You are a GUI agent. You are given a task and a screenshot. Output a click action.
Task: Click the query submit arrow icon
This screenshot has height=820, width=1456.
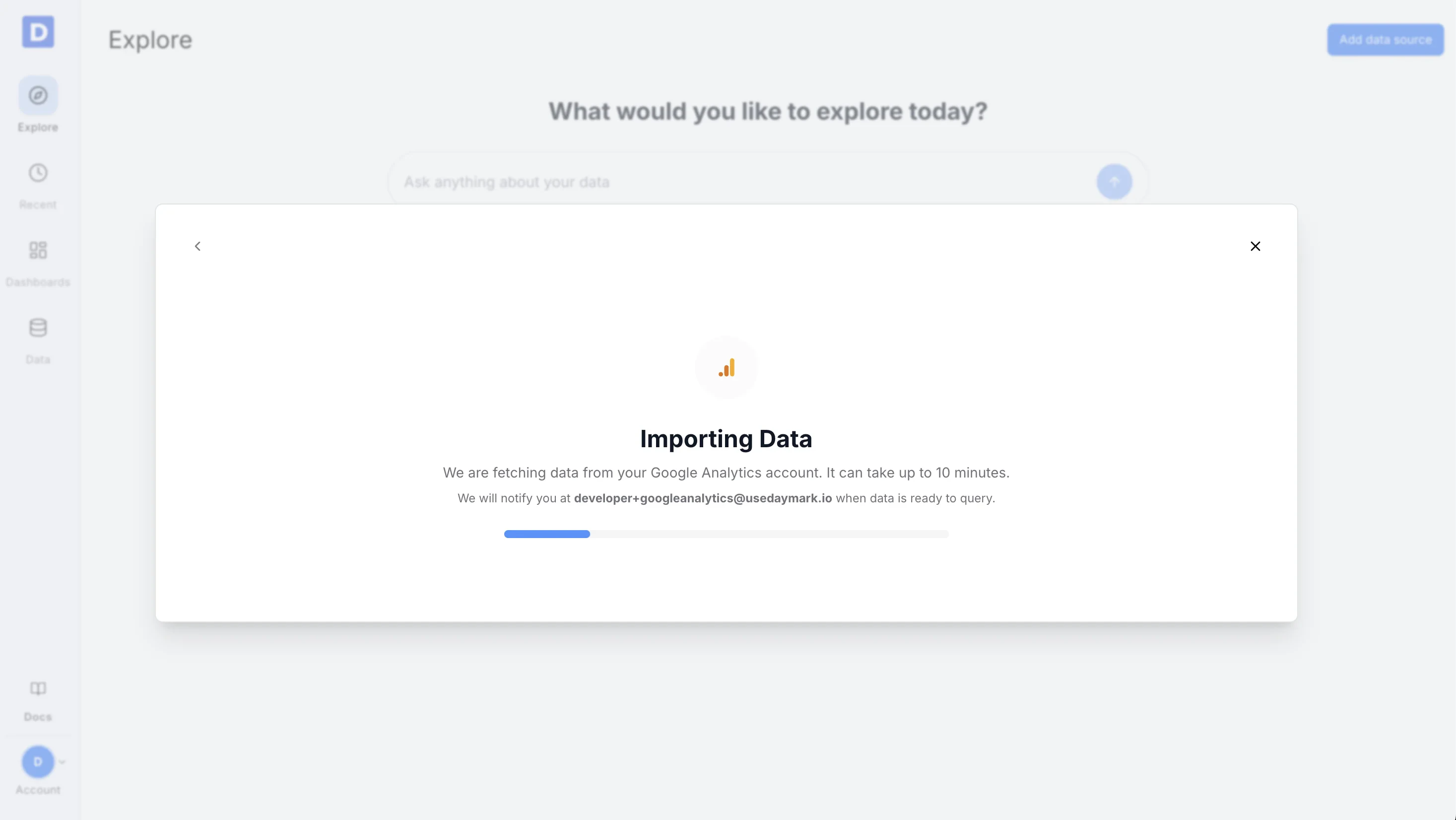pyautogui.click(x=1113, y=182)
